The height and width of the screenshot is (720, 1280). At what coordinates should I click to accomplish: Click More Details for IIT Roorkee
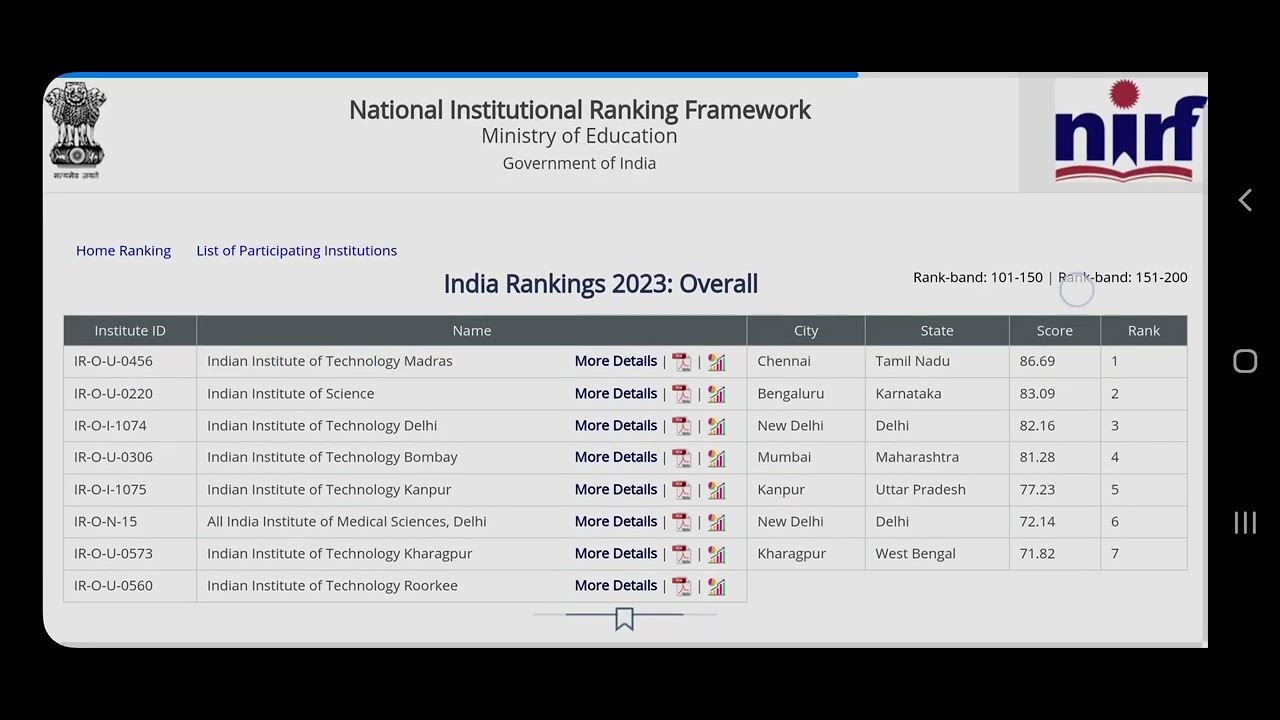pyautogui.click(x=615, y=585)
